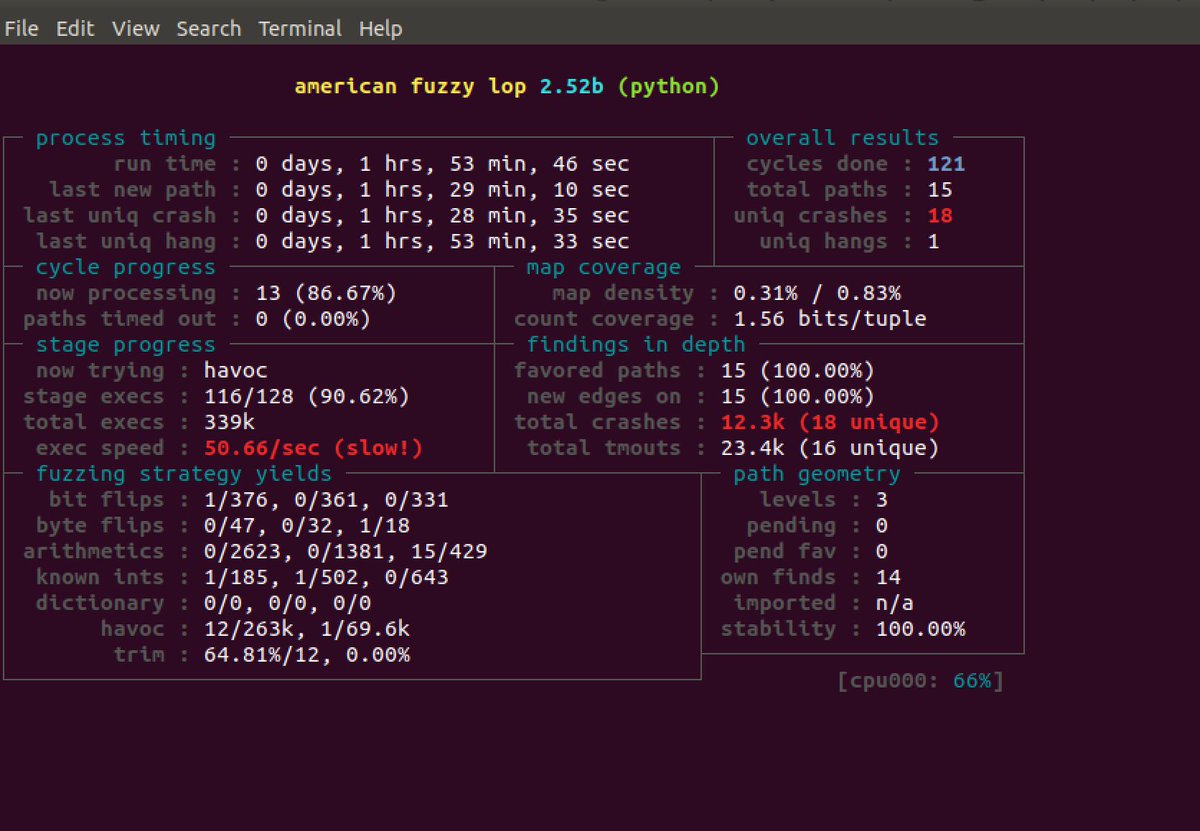
Task: Click paths timed out value 0 (0.00%)
Action: (313, 320)
